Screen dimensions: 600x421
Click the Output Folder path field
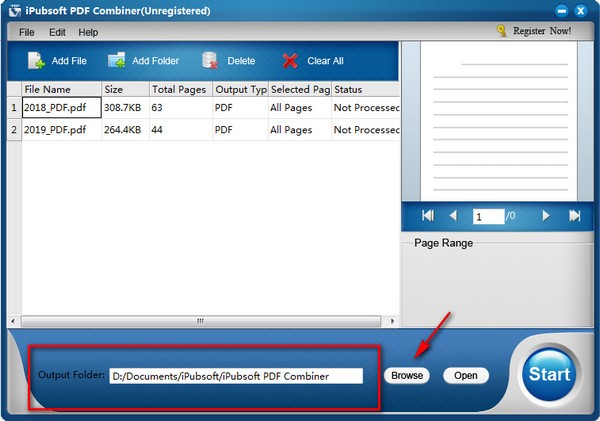pos(236,376)
